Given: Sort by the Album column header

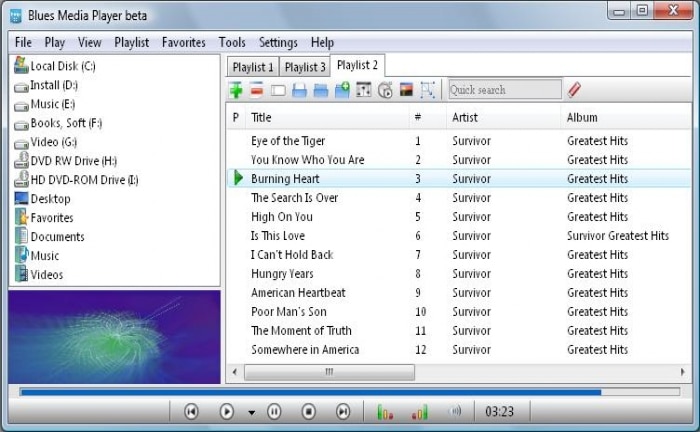Looking at the screenshot, I should point(626,117).
